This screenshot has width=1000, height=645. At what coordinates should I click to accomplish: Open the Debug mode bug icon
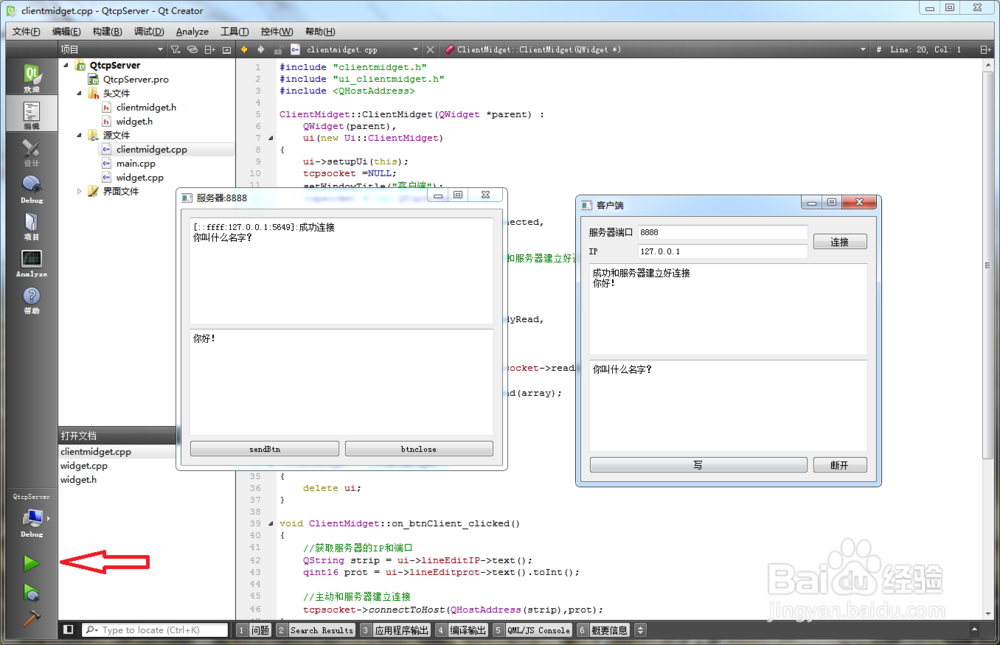click(31, 189)
